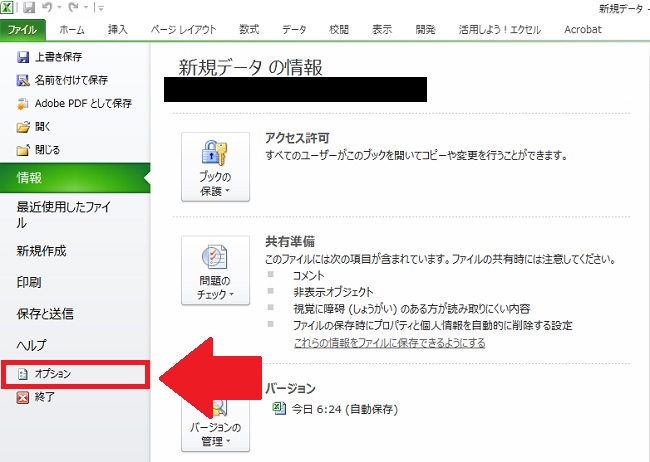Open the バージョンの管理 dropdown button
The image size is (650, 462).
click(215, 423)
